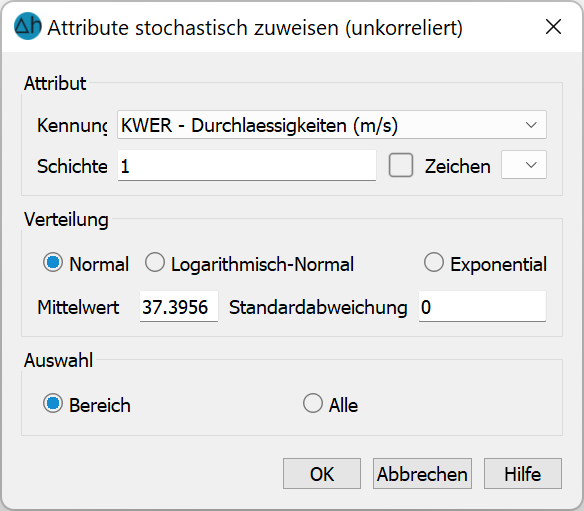Click the Abbrechen button
This screenshot has height=511, width=584.
pos(422,474)
